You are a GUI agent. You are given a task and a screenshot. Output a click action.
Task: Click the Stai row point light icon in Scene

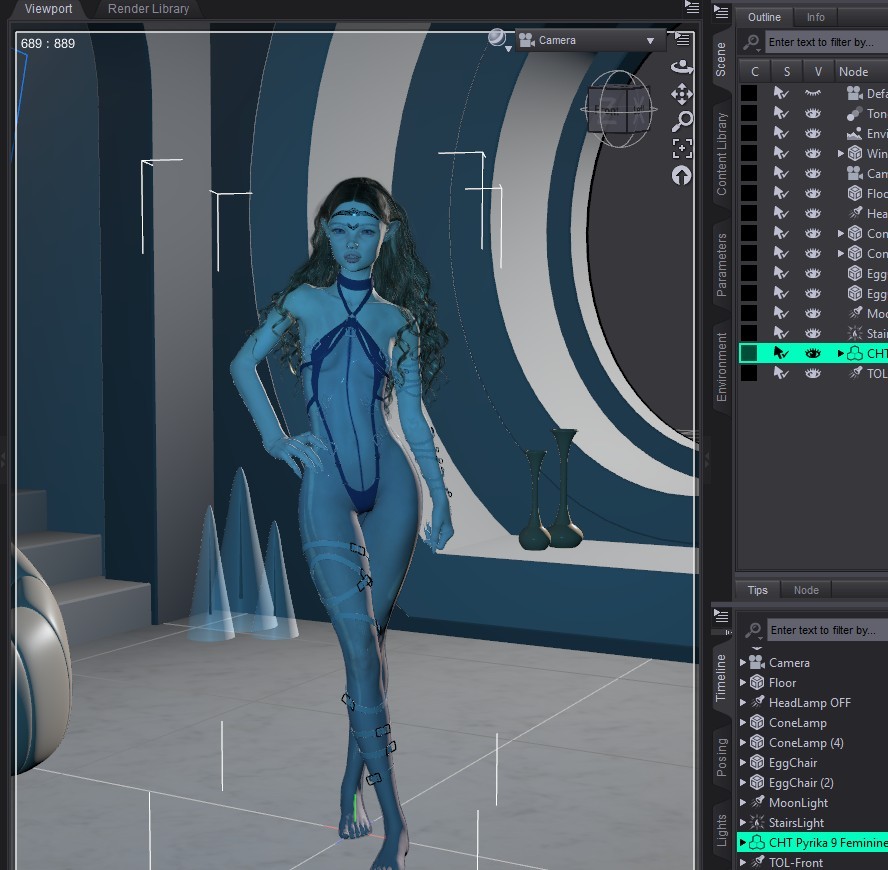(x=855, y=333)
